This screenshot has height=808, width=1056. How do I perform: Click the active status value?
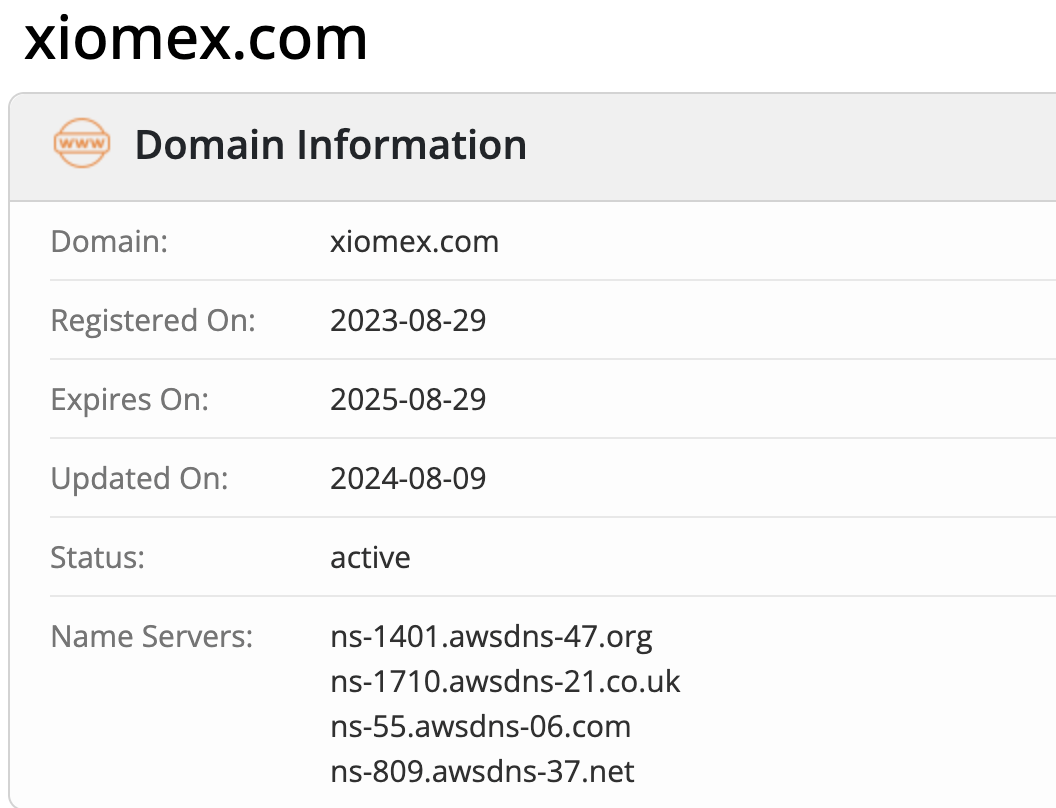(x=370, y=558)
